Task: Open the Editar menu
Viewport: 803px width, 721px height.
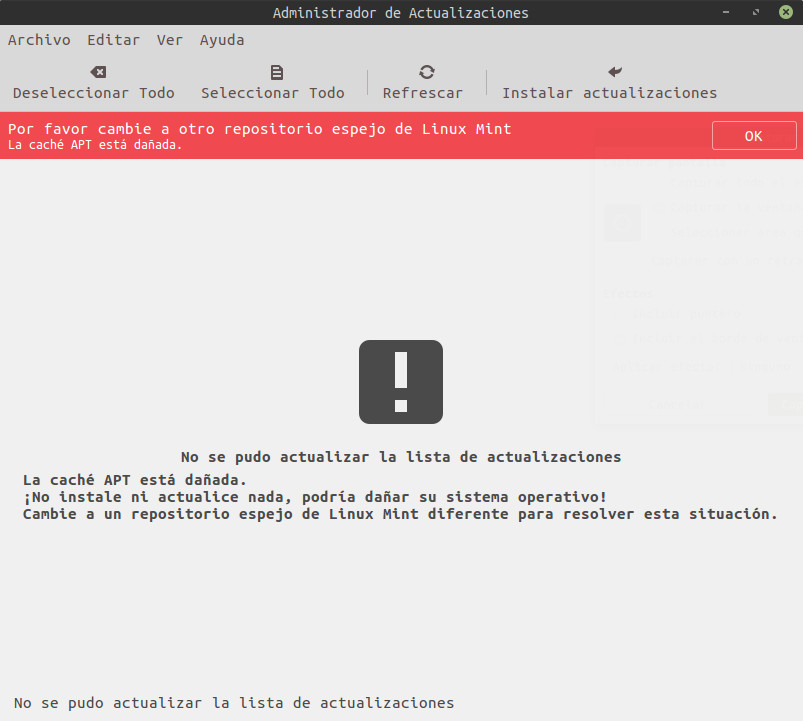Action: click(113, 40)
